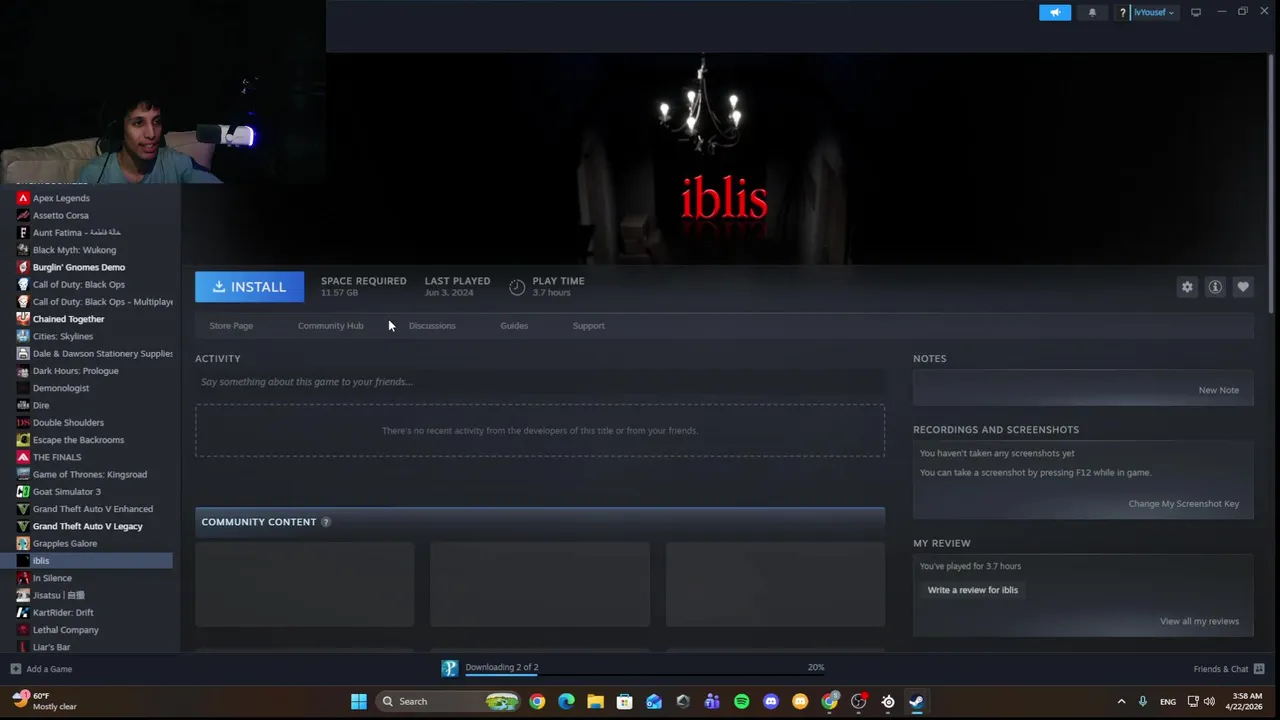Click the Community Content help question mark
Viewport: 1280px width, 720px height.
click(x=325, y=522)
